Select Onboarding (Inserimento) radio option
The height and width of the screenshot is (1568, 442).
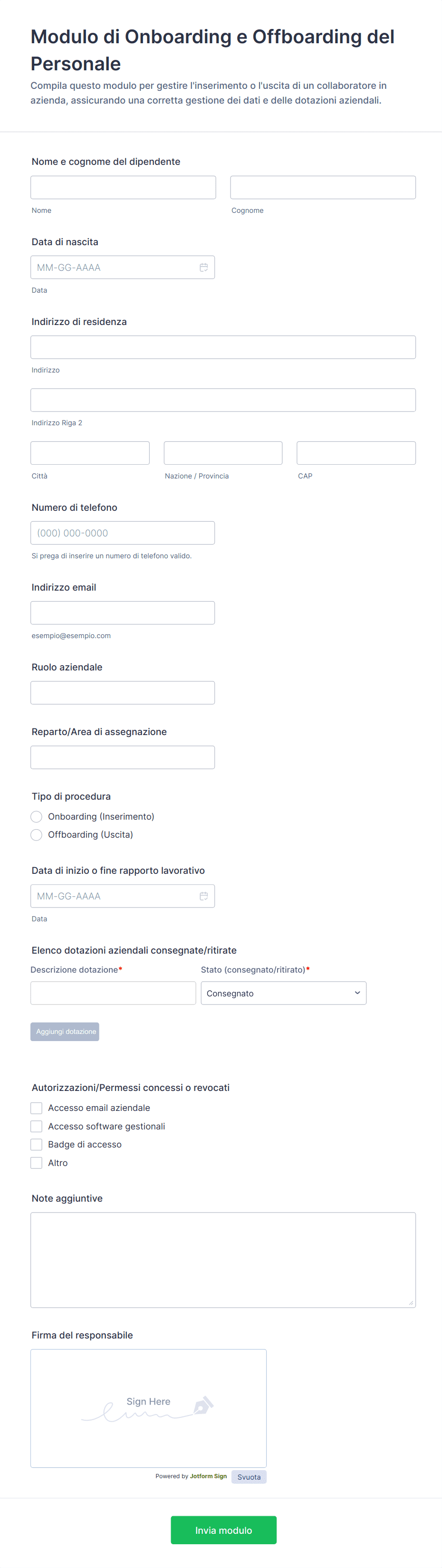pyautogui.click(x=37, y=816)
